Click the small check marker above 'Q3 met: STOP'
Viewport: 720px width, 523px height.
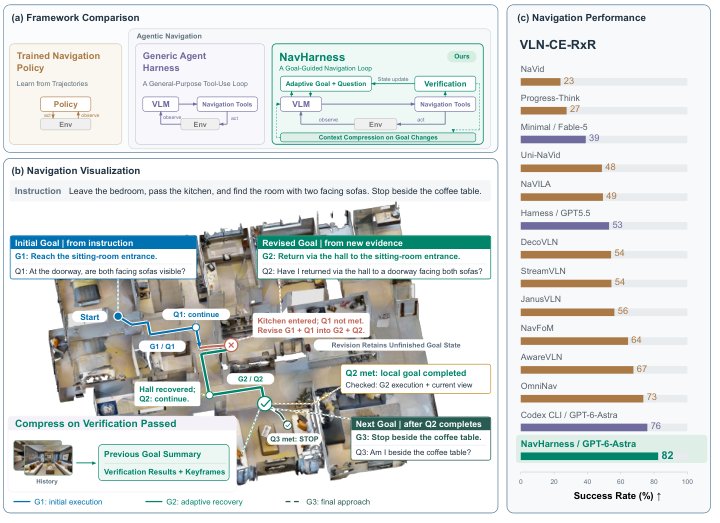point(287,425)
